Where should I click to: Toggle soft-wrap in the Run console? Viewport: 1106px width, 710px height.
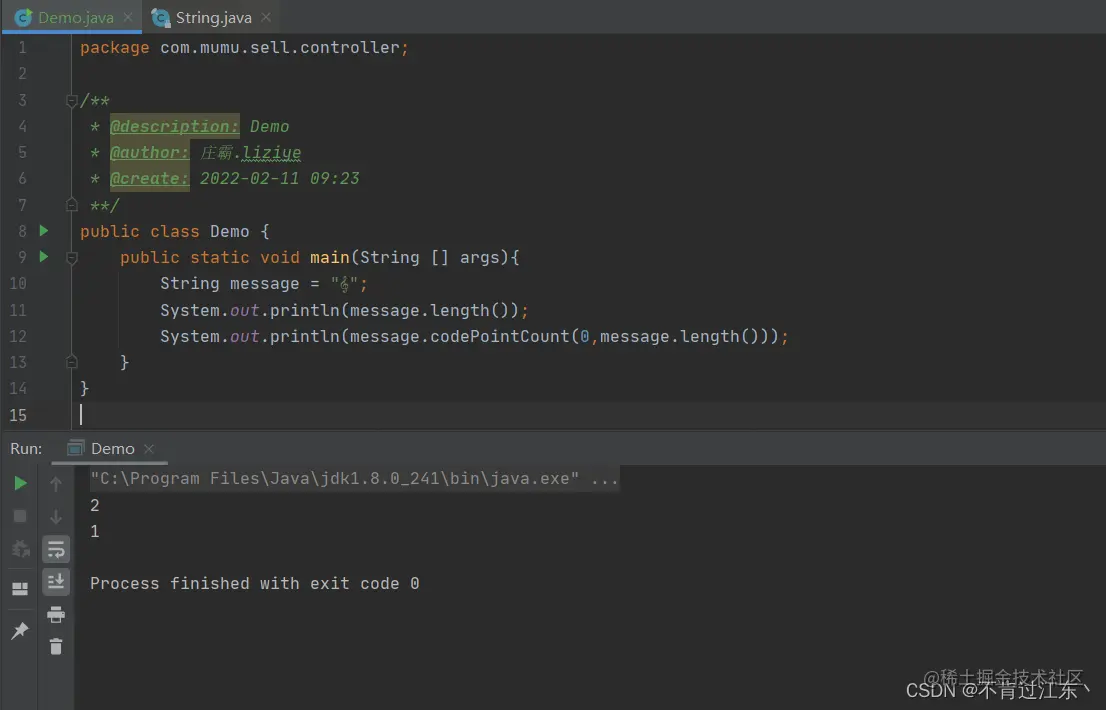[x=56, y=549]
